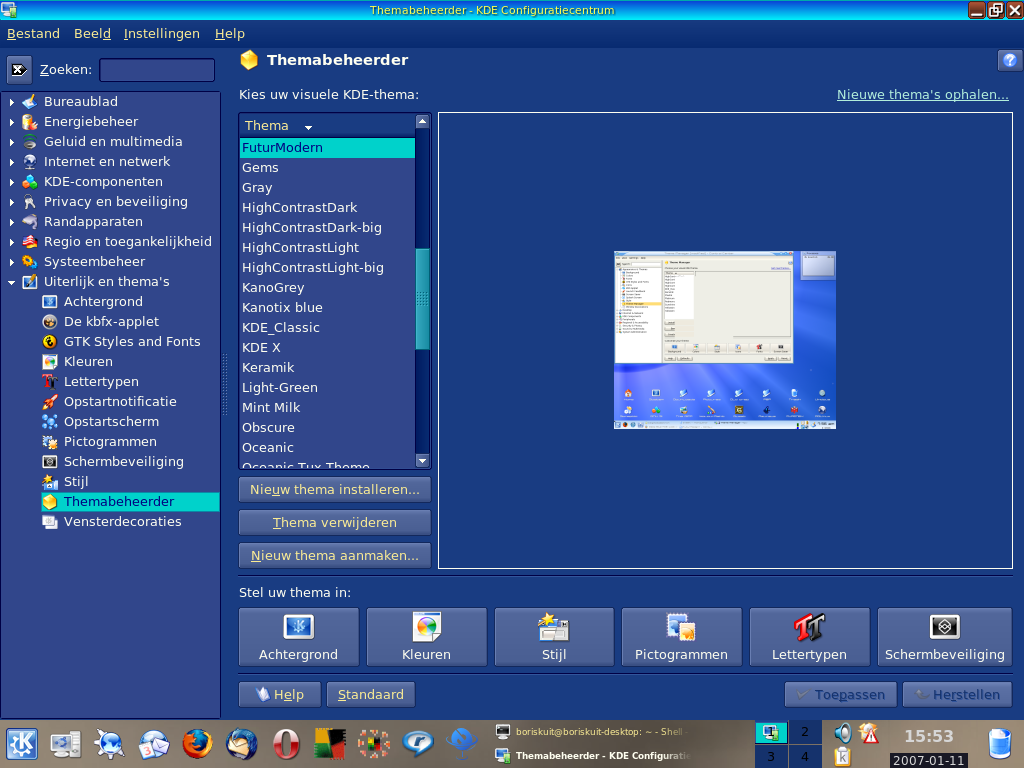The width and height of the screenshot is (1024, 768).
Task: Open KDE-componenten icon
Action: click(30, 182)
